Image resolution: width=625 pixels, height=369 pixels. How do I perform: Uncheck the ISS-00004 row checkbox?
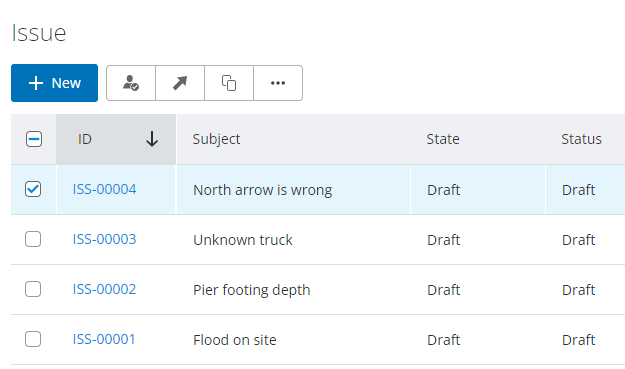coord(33,189)
